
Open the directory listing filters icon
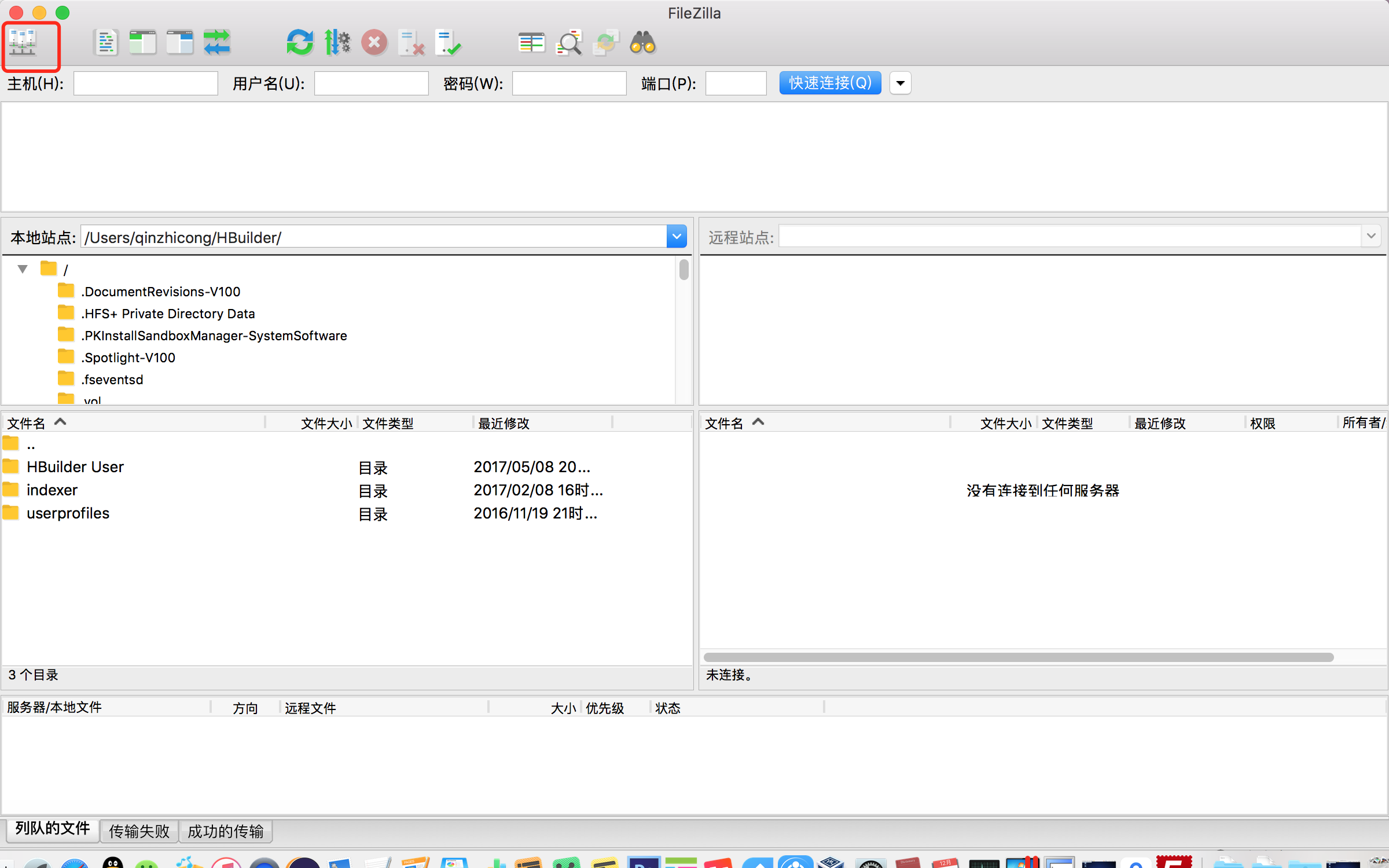[531, 43]
